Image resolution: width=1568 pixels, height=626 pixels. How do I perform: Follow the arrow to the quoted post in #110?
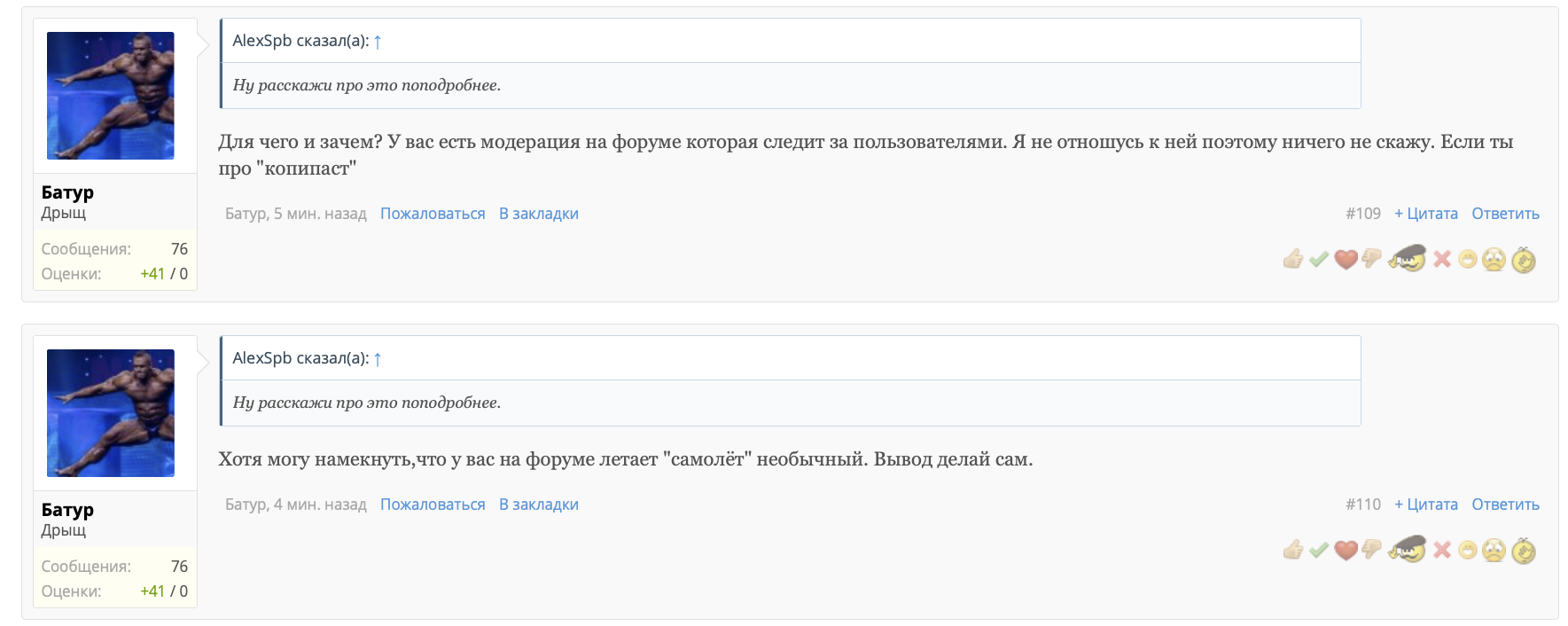[378, 359]
